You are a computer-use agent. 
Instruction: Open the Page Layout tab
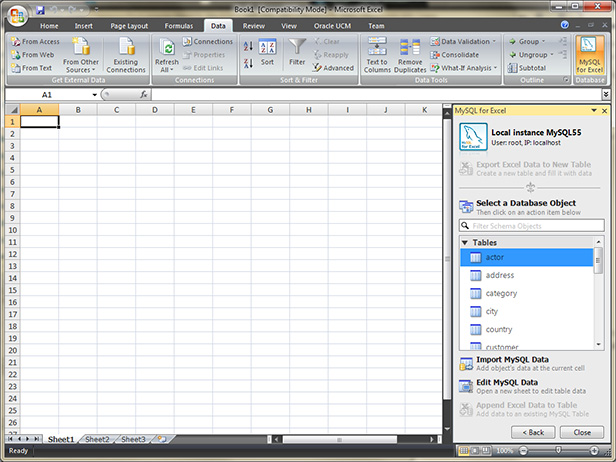pos(129,26)
